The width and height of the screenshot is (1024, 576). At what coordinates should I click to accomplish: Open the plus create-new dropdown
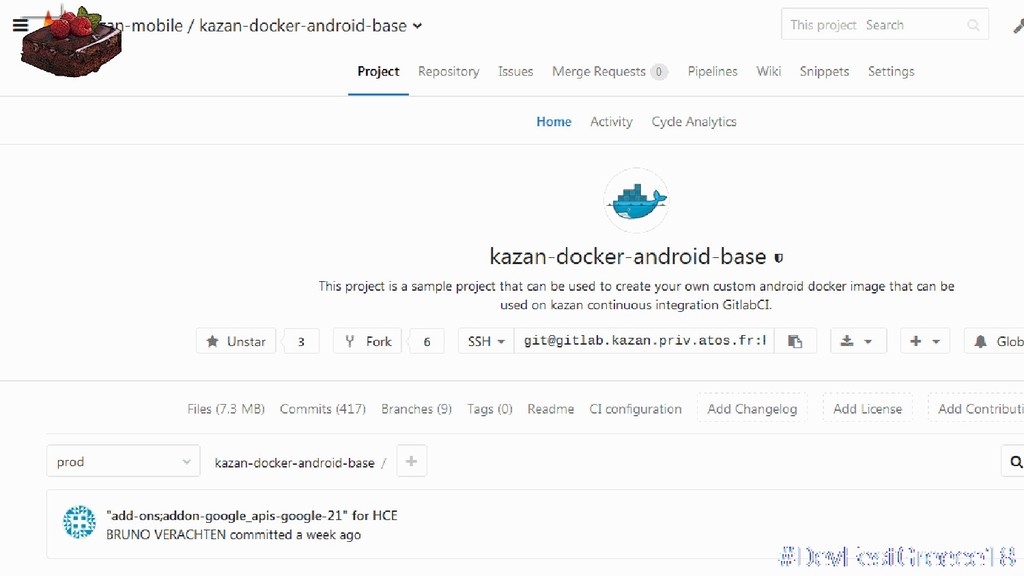coord(925,341)
